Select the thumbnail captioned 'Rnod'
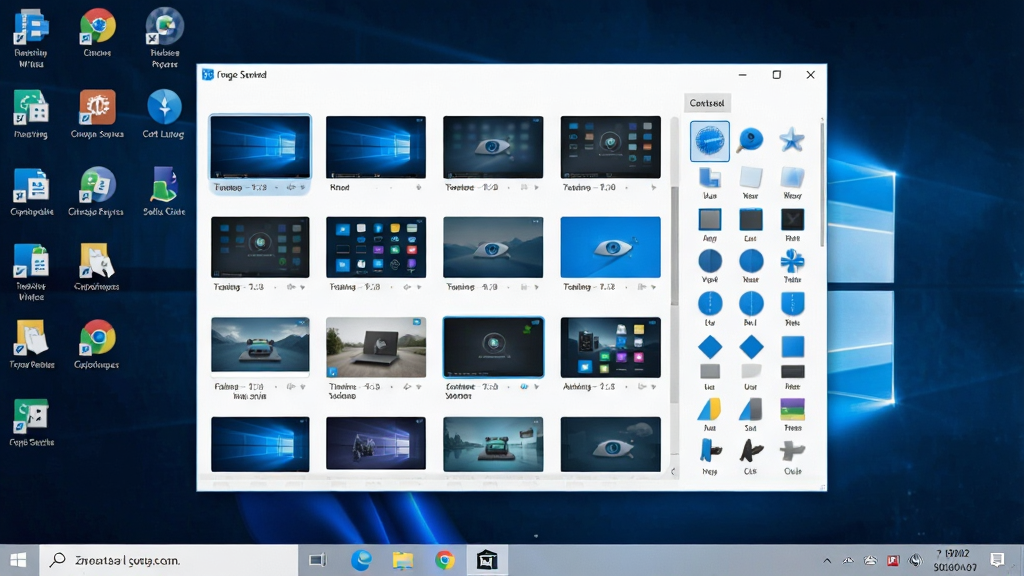 376,147
